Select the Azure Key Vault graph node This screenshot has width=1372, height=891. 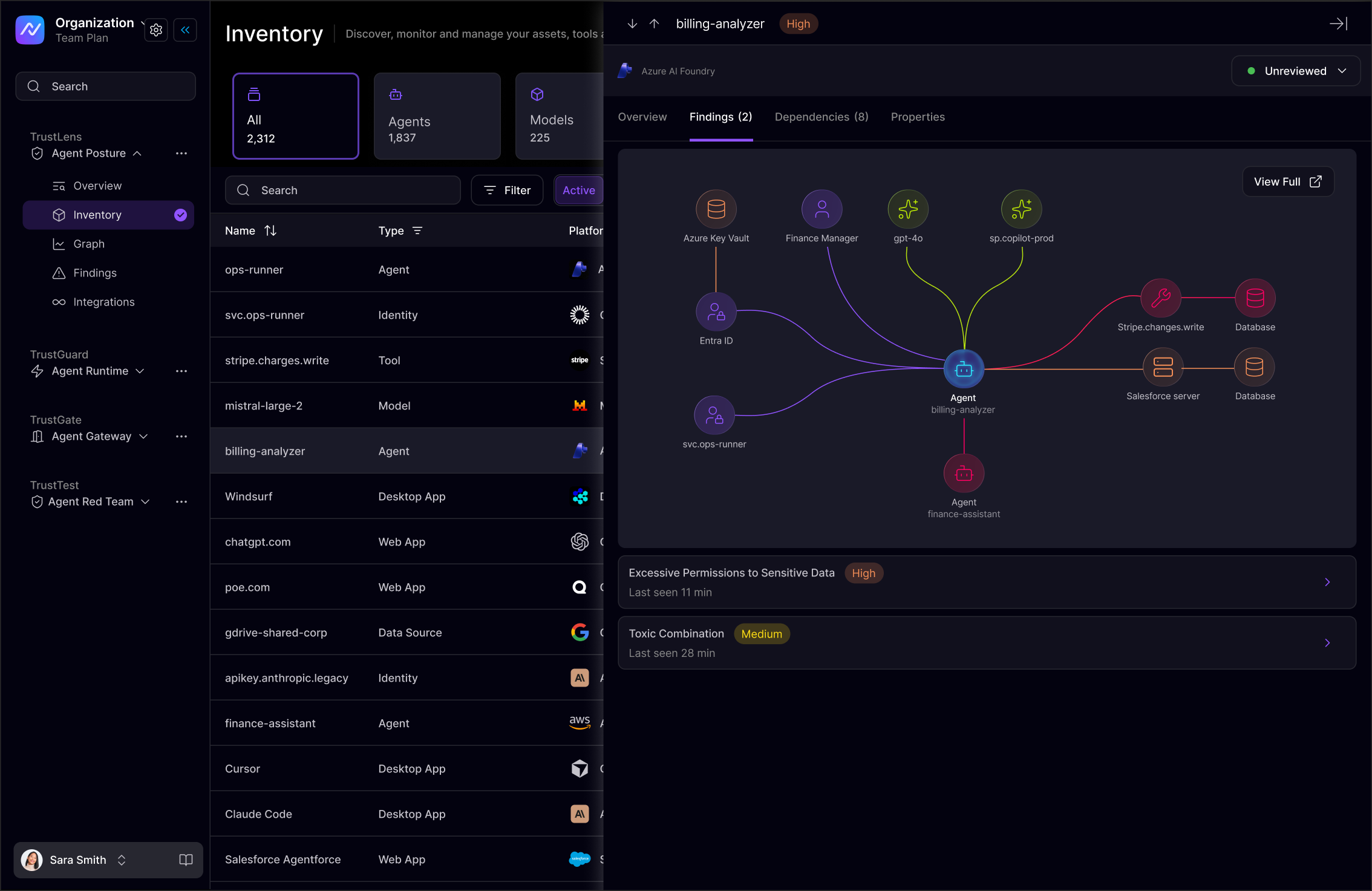pyautogui.click(x=716, y=209)
